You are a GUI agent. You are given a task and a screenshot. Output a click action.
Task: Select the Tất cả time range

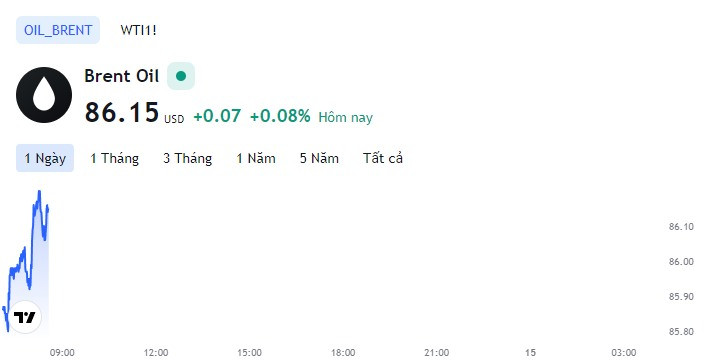point(383,158)
